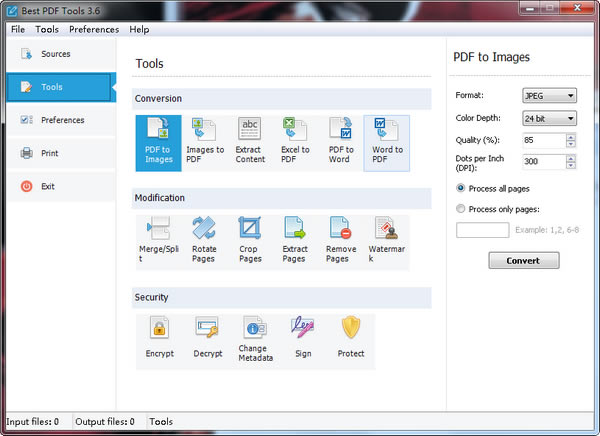Viewport: 600px width, 436px height.
Task: Click the Encrypt security tool
Action: coord(159,338)
